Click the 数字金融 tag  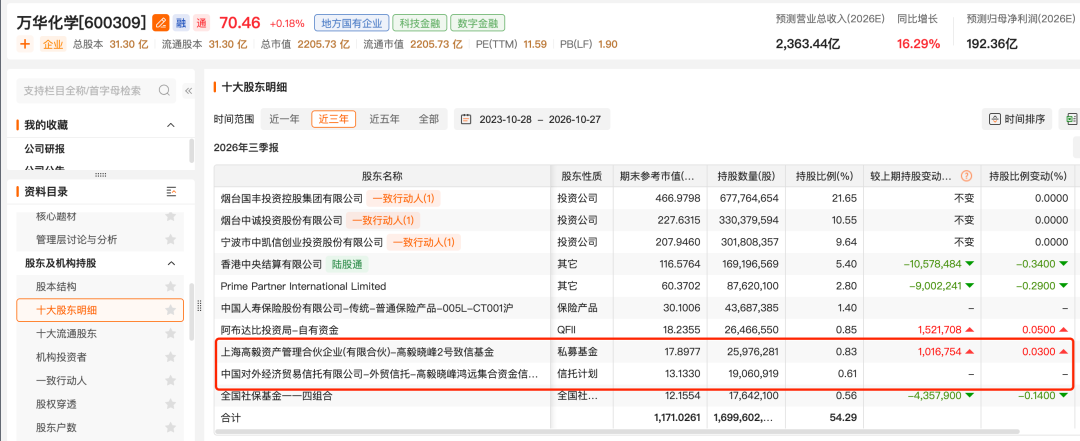[x=478, y=23]
